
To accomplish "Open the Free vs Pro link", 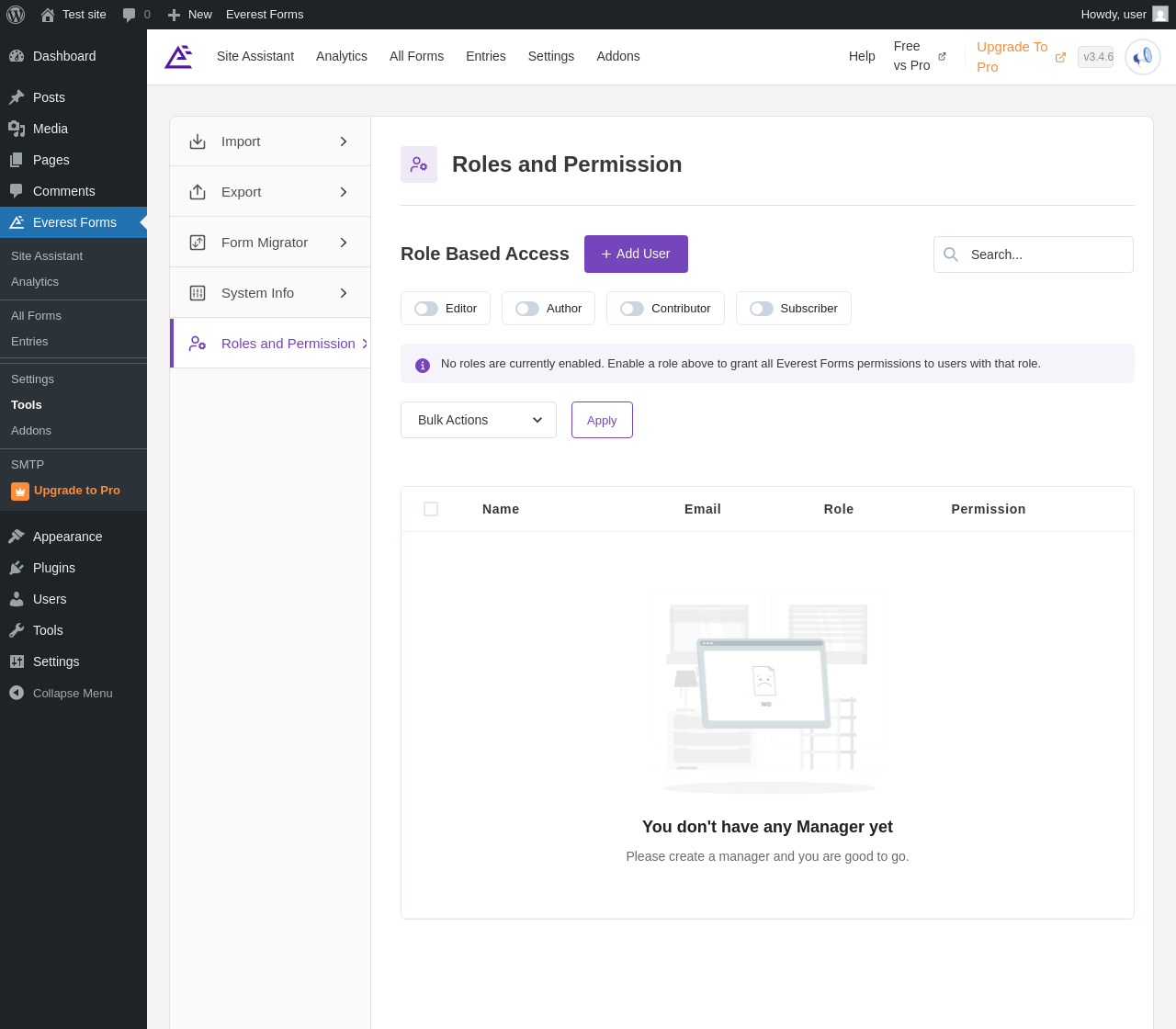I will [920, 56].
